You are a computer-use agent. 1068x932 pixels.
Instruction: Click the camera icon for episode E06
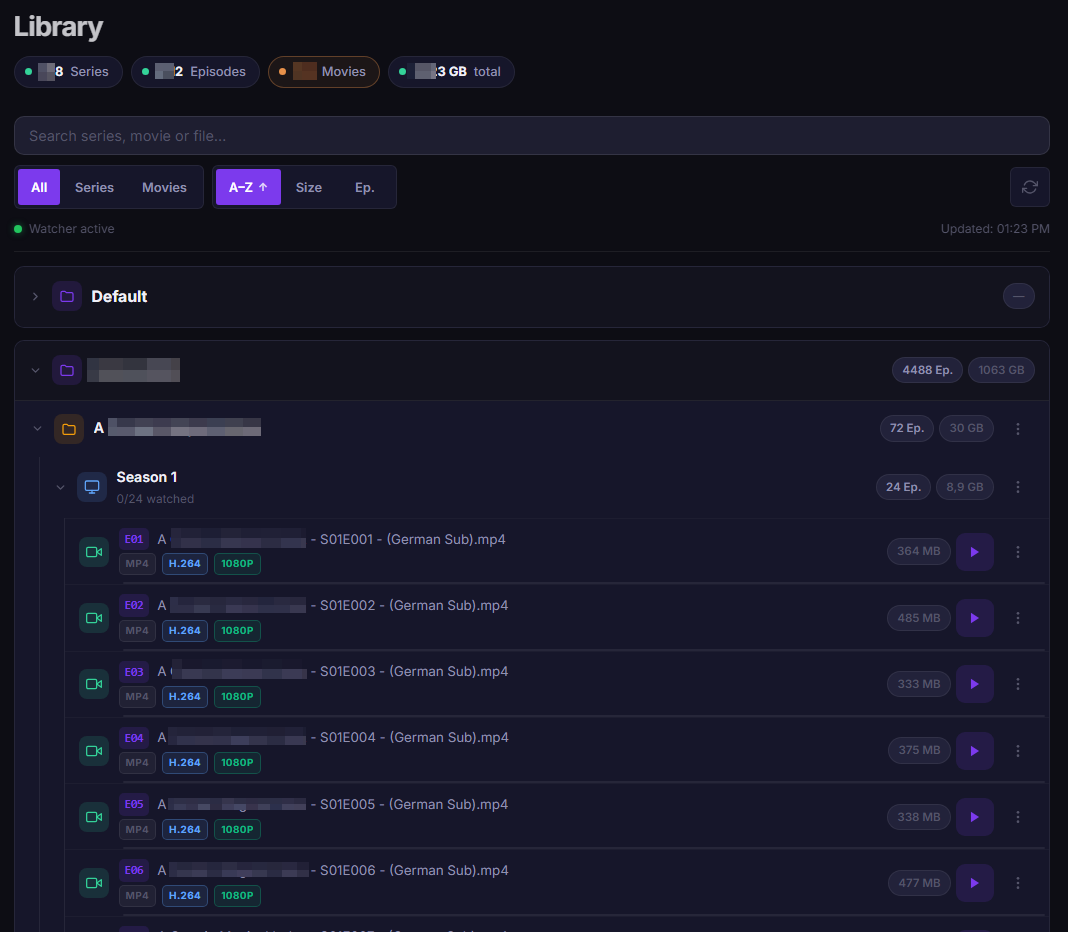pos(94,883)
